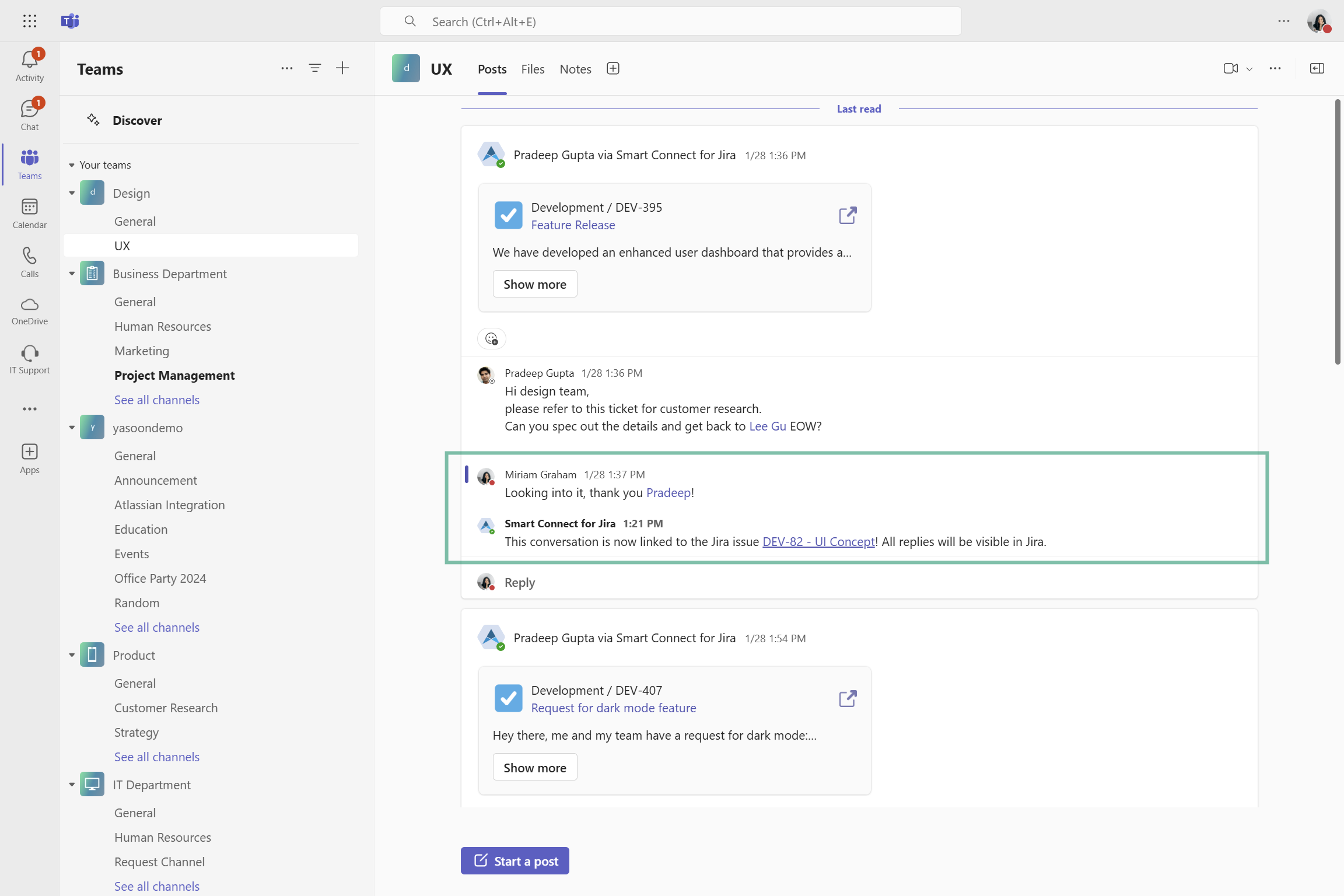Click the Microsoft Teams logo icon
The height and width of the screenshot is (896, 1344).
70,21
